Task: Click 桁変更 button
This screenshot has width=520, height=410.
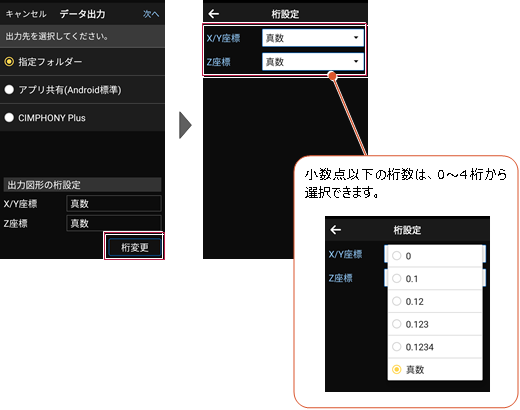Action: click(x=135, y=247)
